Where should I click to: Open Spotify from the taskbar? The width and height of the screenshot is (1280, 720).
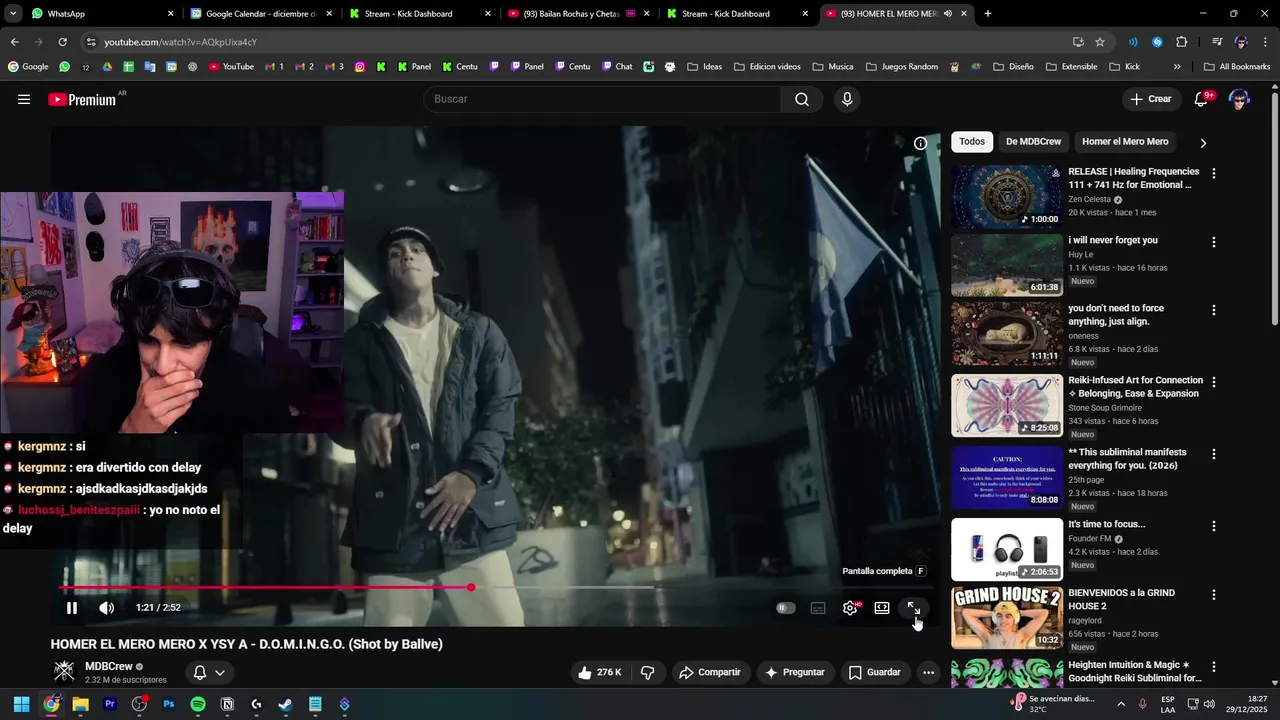(198, 704)
